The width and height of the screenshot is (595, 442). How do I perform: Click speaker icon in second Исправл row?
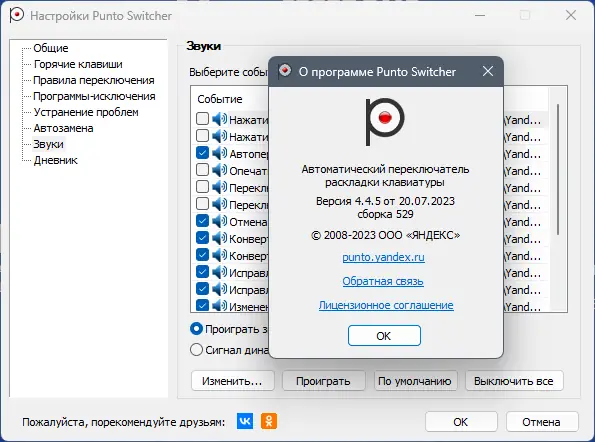click(220, 289)
